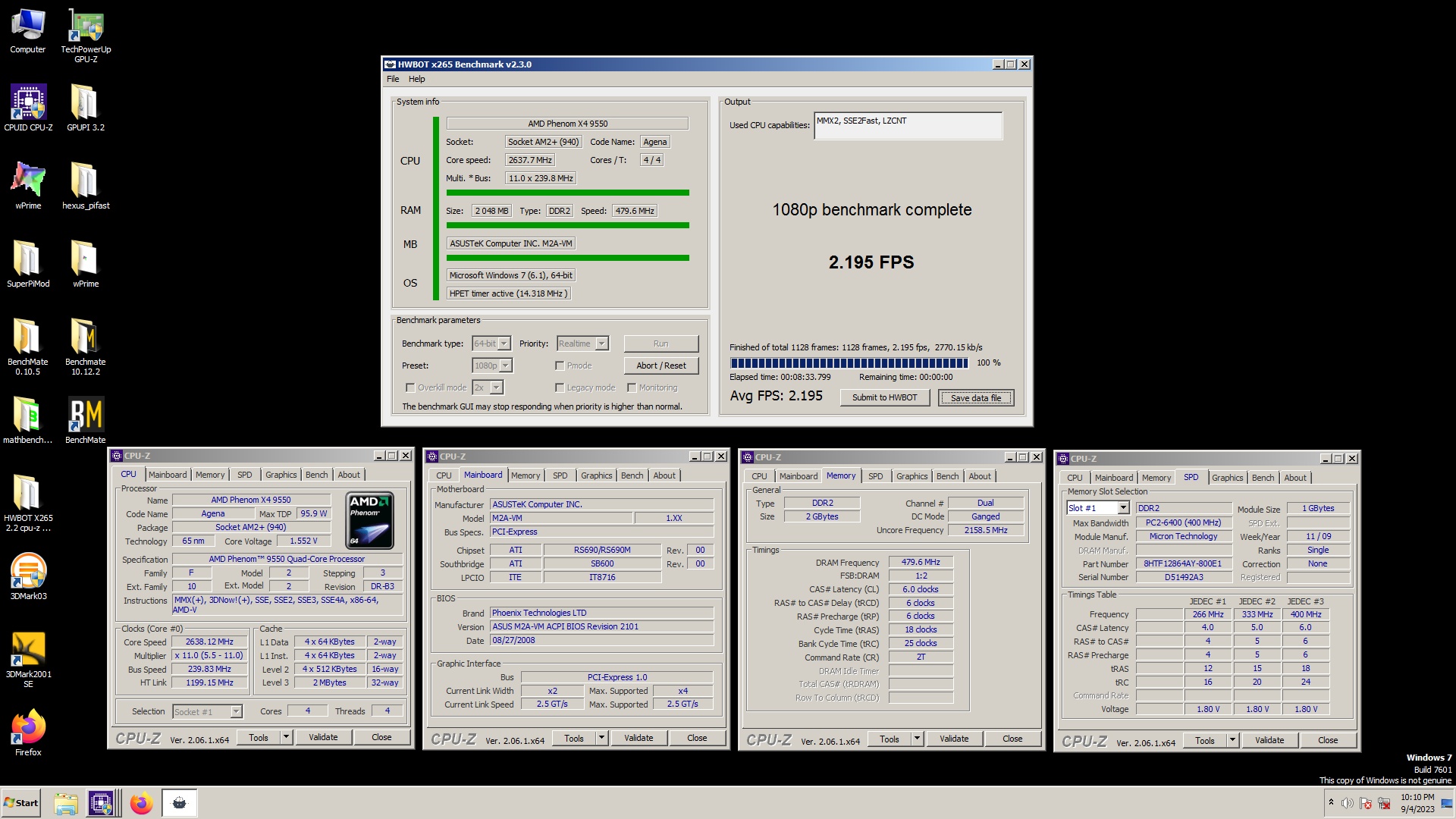This screenshot has height=819, width=1456.
Task: Open the File menu in HWBOT
Action: tap(393, 79)
